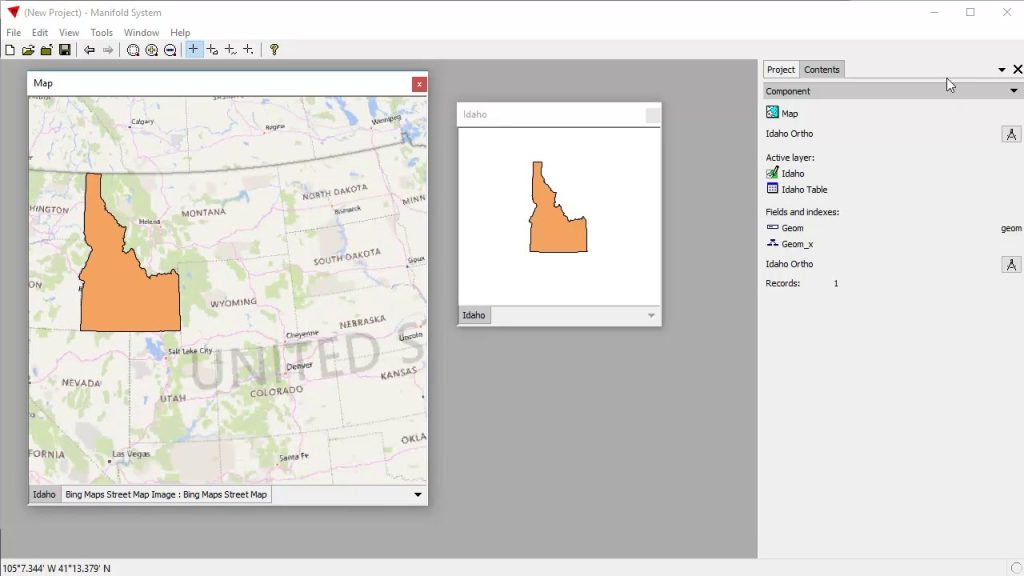Image resolution: width=1024 pixels, height=576 pixels.
Task: Click the Save project floppy icon
Action: [64, 50]
